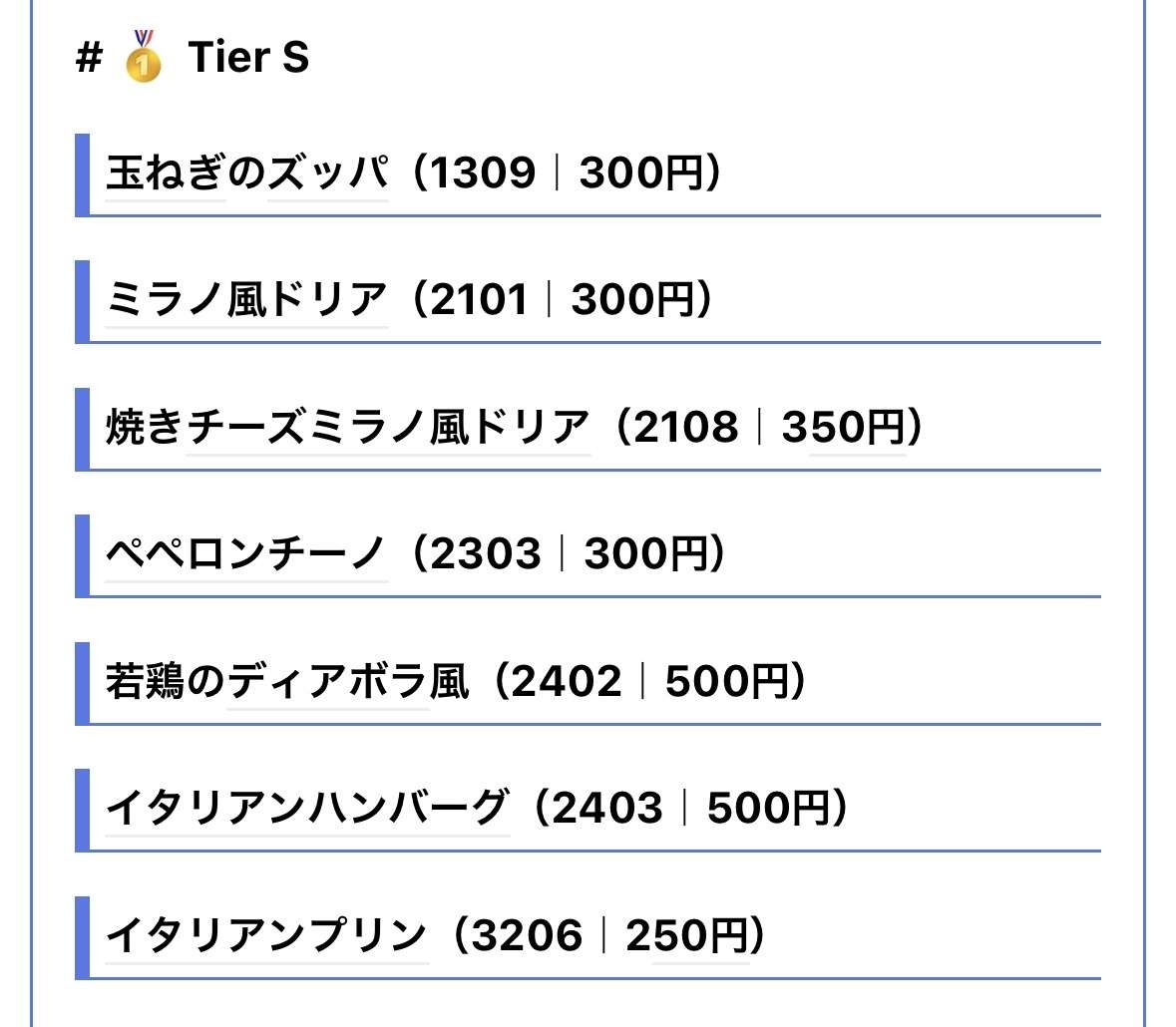The height and width of the screenshot is (1027, 1176).
Task: Click menu code 2303
Action: (x=486, y=554)
